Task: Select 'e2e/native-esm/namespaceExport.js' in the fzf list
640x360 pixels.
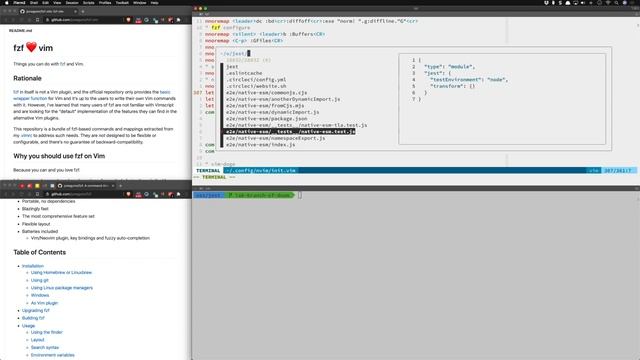Action: click(x=276, y=138)
